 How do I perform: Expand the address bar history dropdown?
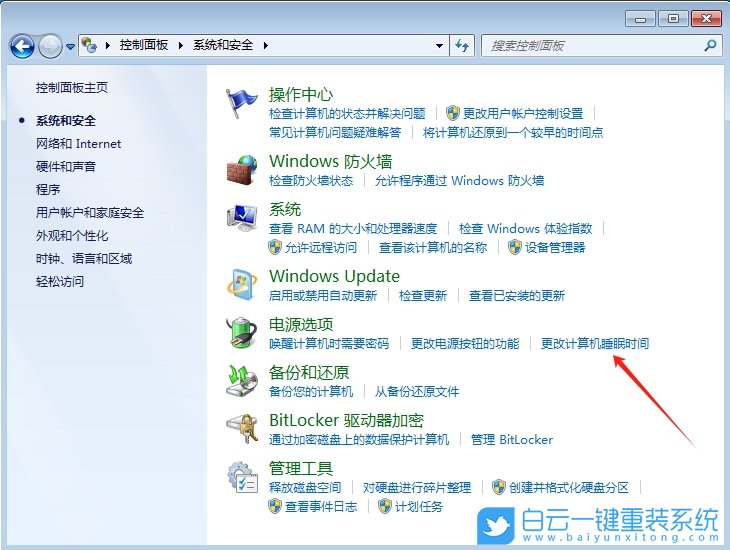[439, 46]
